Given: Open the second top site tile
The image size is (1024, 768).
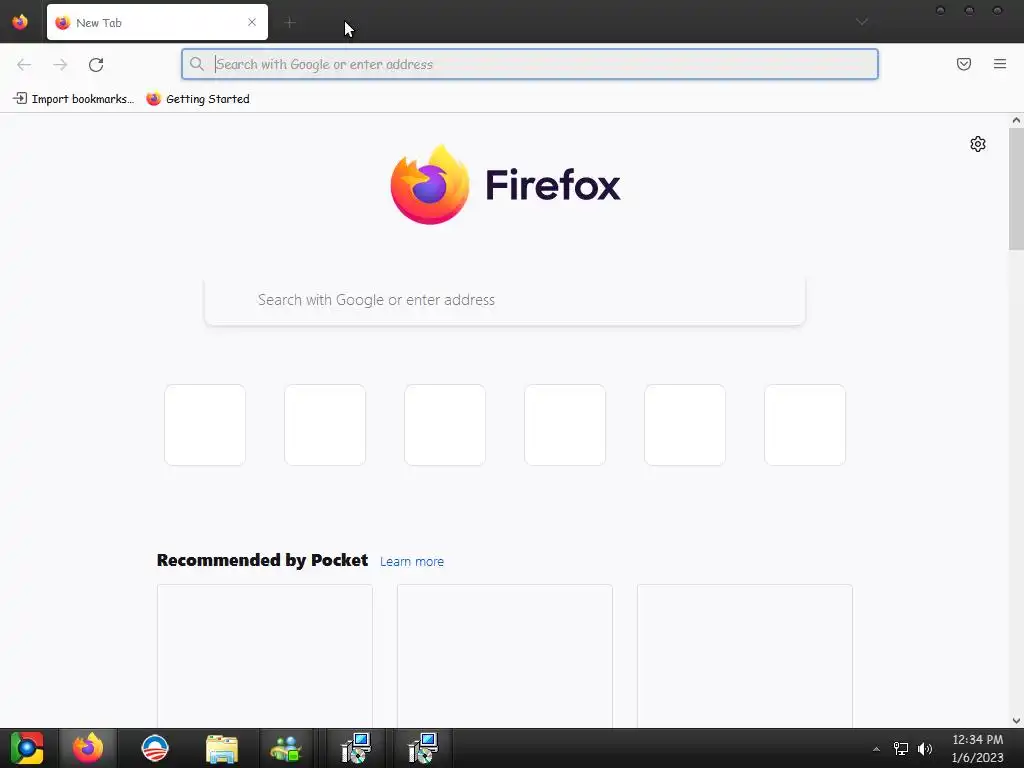Looking at the screenshot, I should (325, 425).
